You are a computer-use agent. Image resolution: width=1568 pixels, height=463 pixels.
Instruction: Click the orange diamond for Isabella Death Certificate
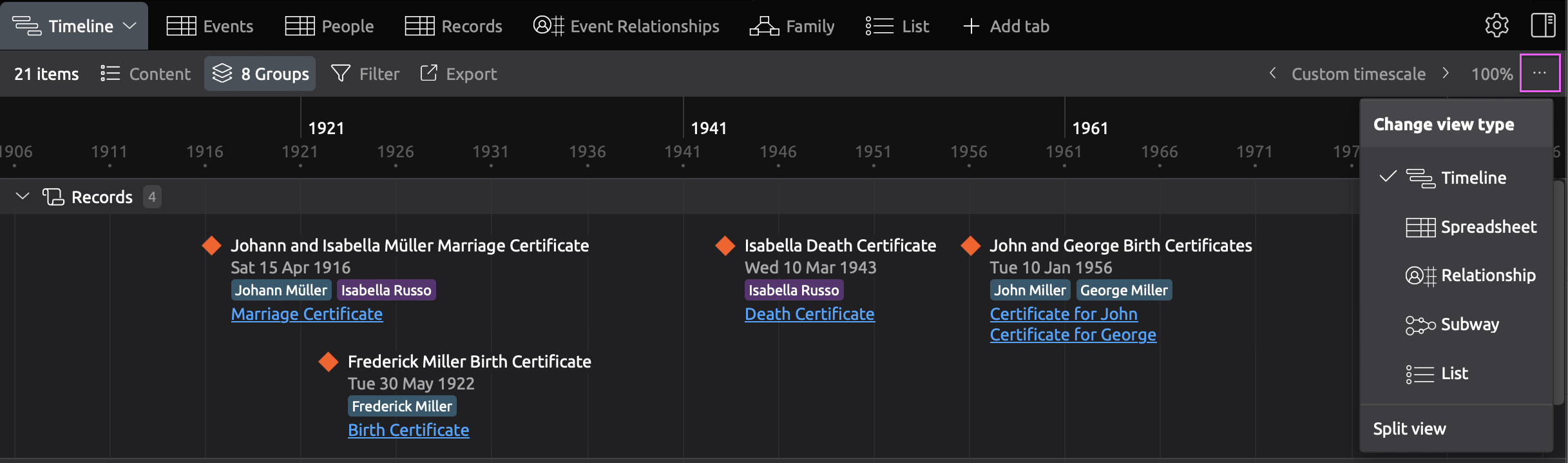[725, 246]
